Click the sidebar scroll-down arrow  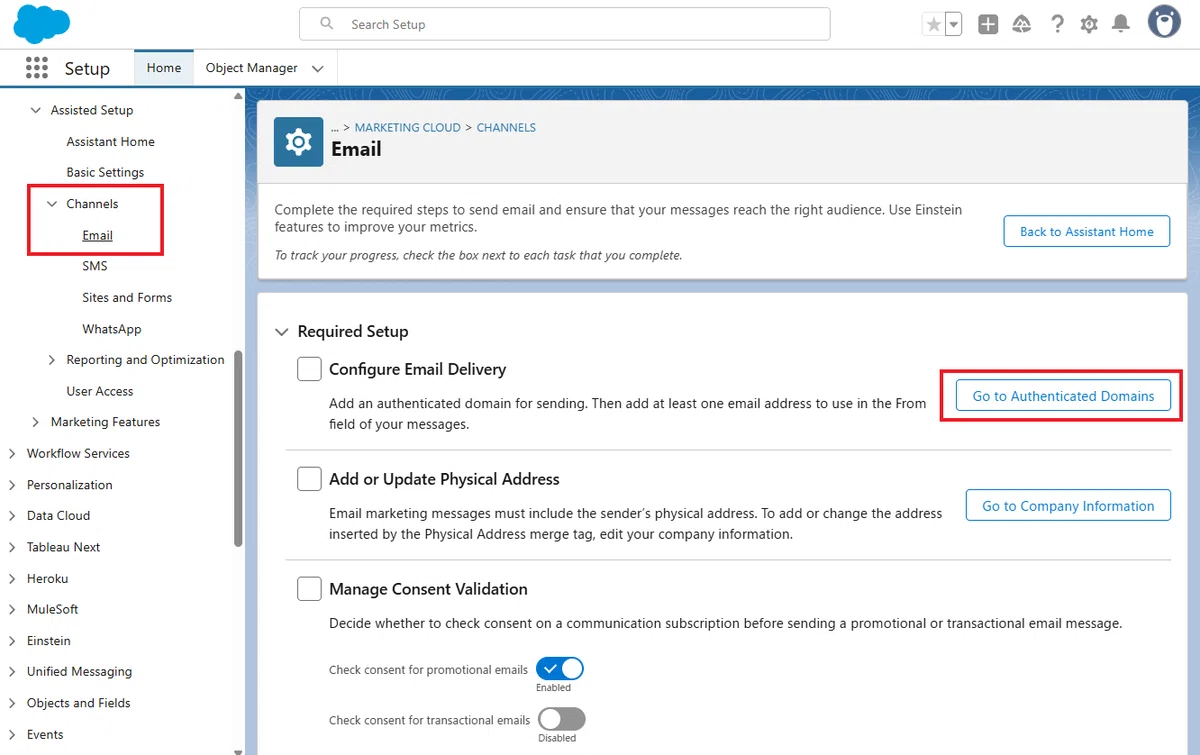click(238, 750)
